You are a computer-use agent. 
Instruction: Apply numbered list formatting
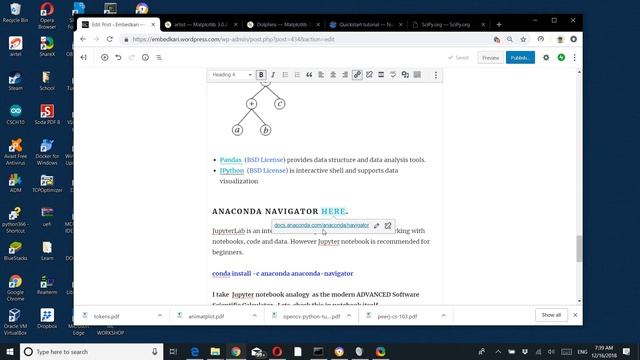pos(297,75)
